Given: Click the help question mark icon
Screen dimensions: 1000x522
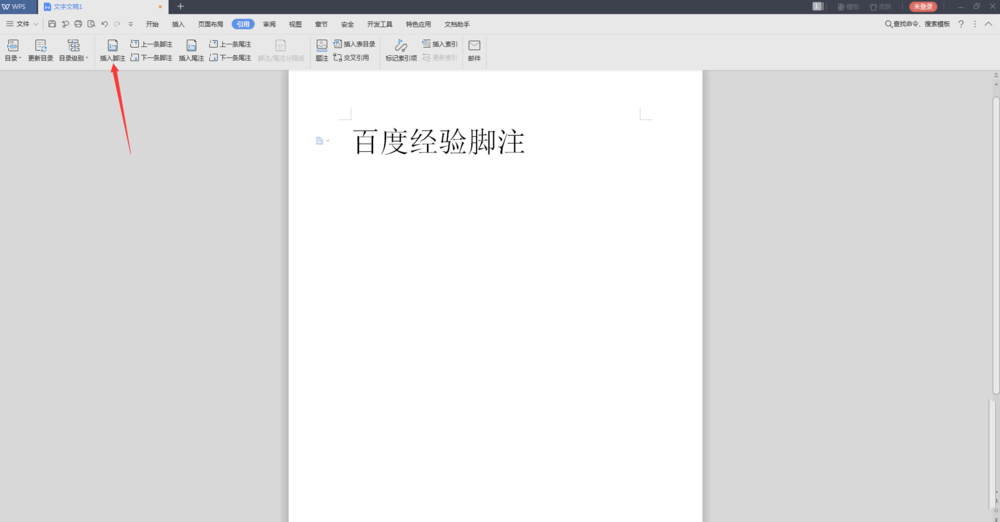Looking at the screenshot, I should pos(961,24).
